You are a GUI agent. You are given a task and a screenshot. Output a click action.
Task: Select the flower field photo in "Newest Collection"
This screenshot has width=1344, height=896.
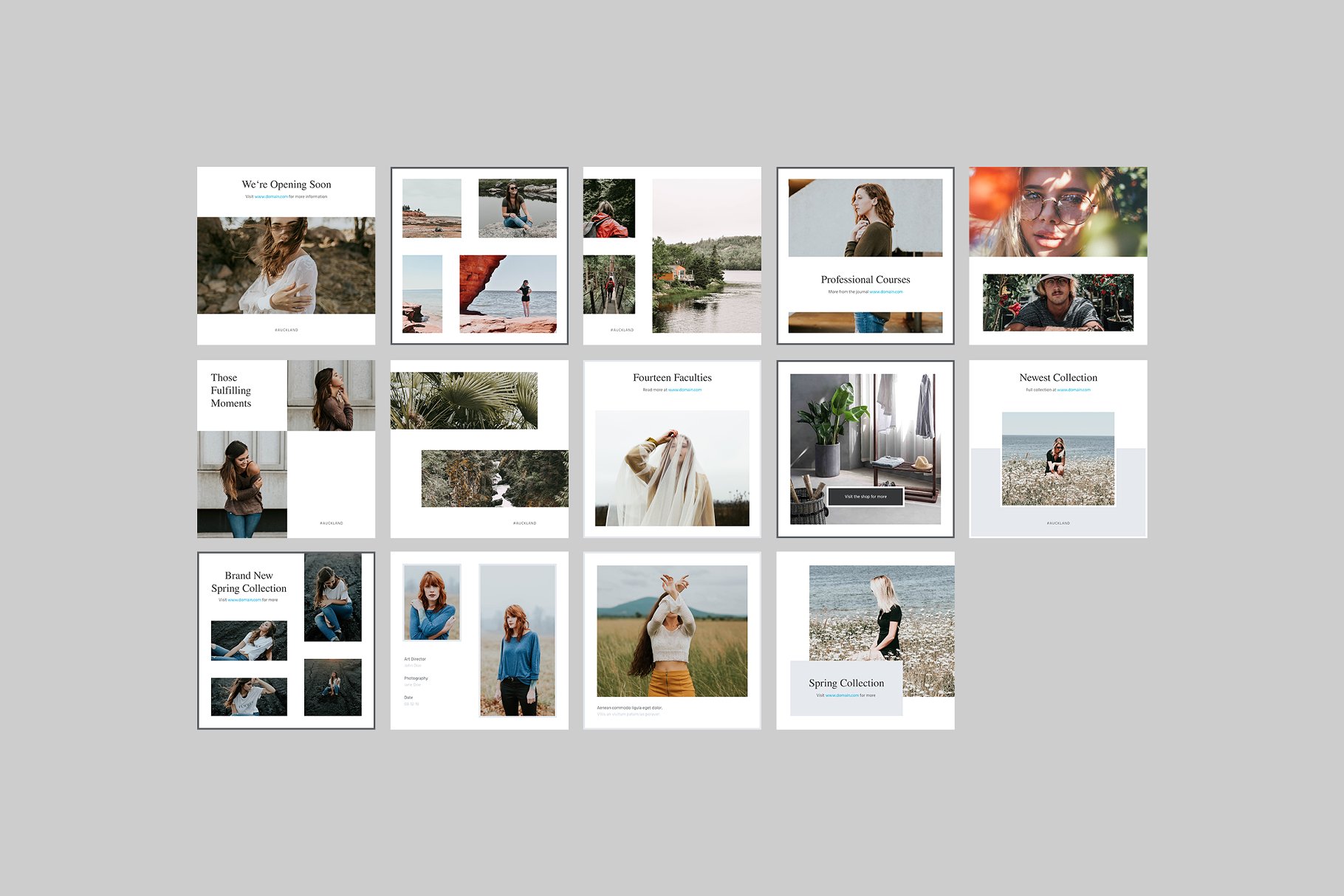(x=1057, y=459)
